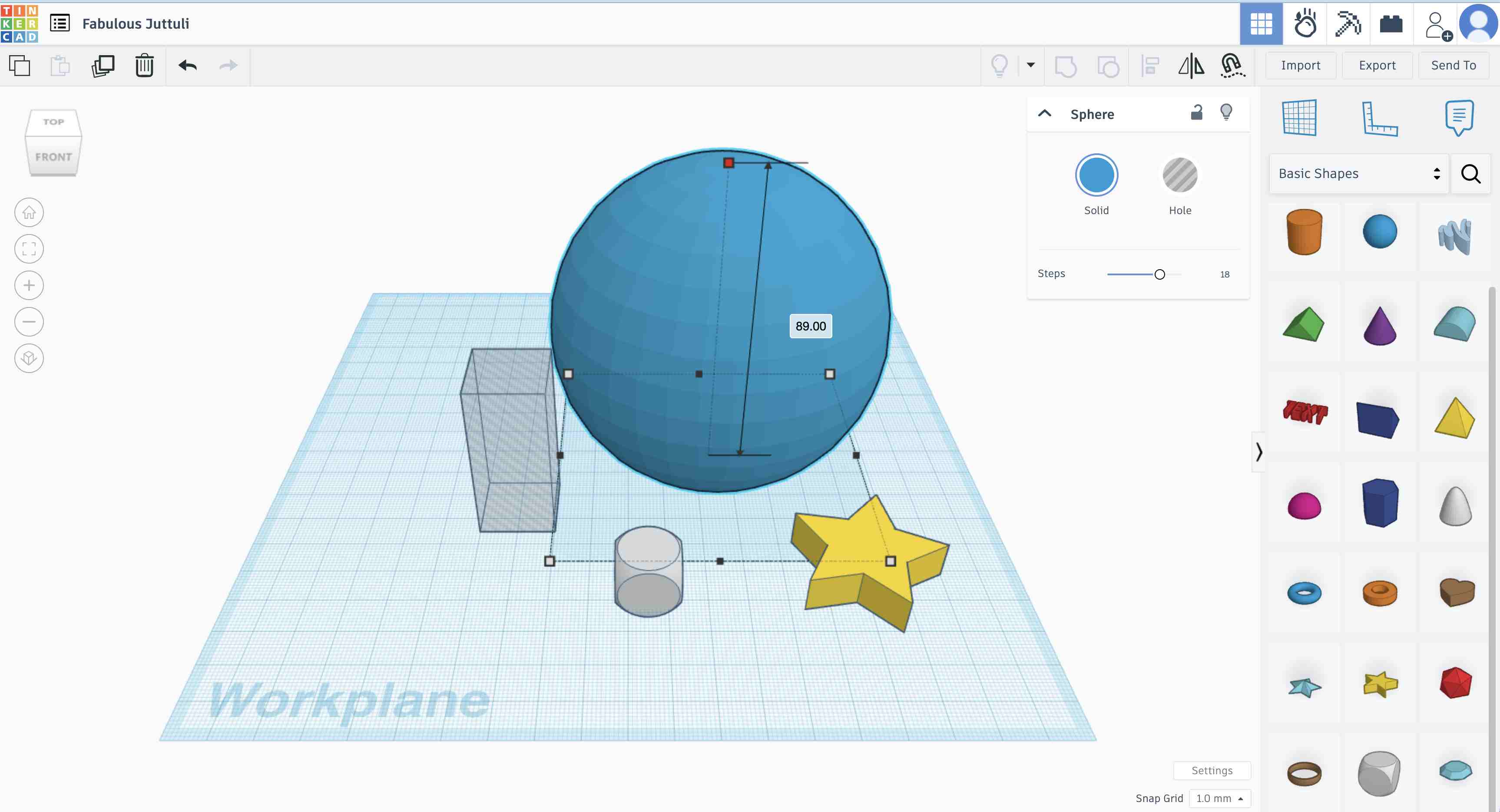1500x812 pixels.
Task: Invite people with add-user icon
Action: [1438, 26]
